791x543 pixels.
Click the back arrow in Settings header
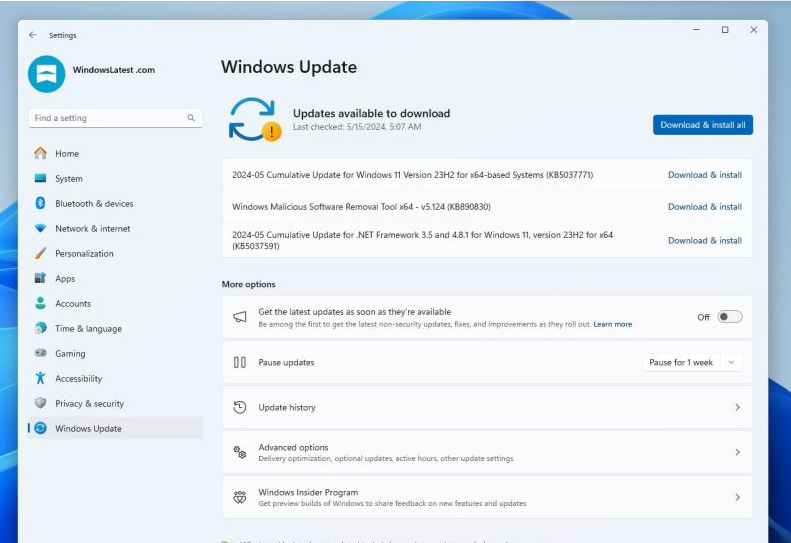33,35
